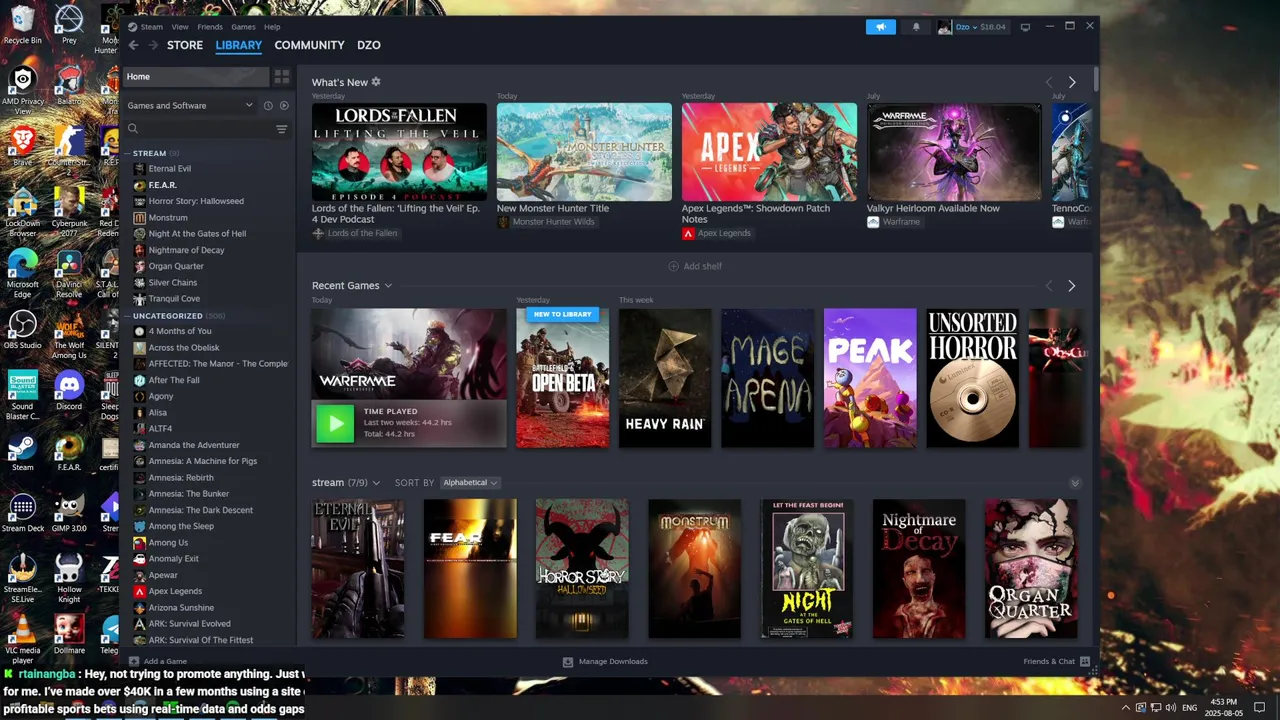Open the Help menu
This screenshot has height=720, width=1280.
pos(272,27)
